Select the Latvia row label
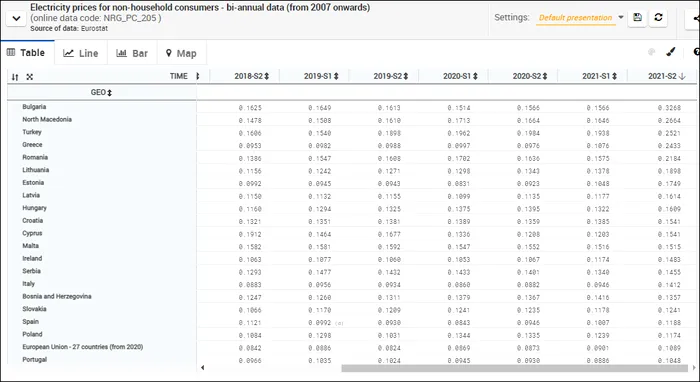This screenshot has width=700, height=382. point(31,195)
